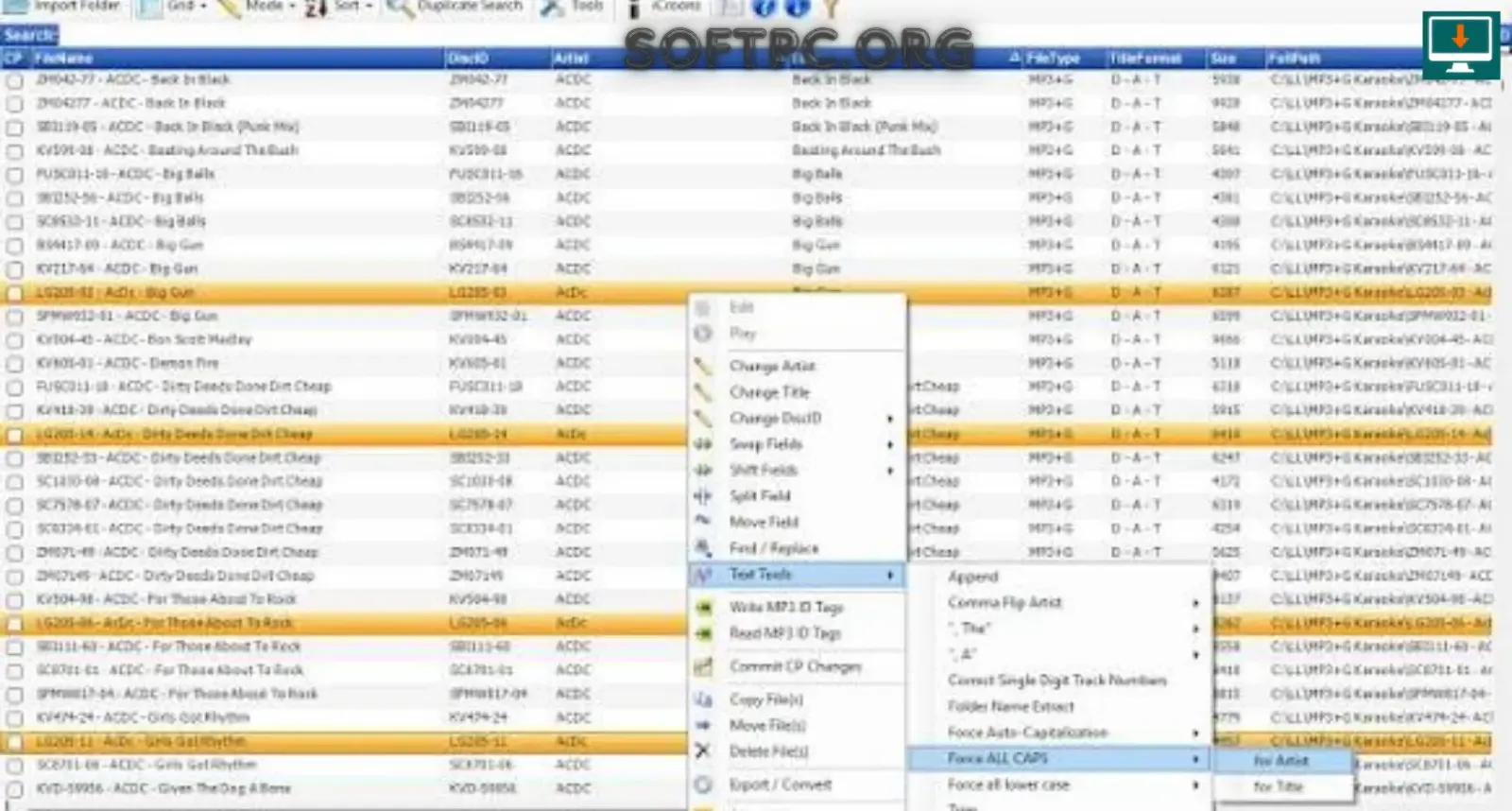
Task: Click the Move Field icon
Action: click(x=703, y=522)
